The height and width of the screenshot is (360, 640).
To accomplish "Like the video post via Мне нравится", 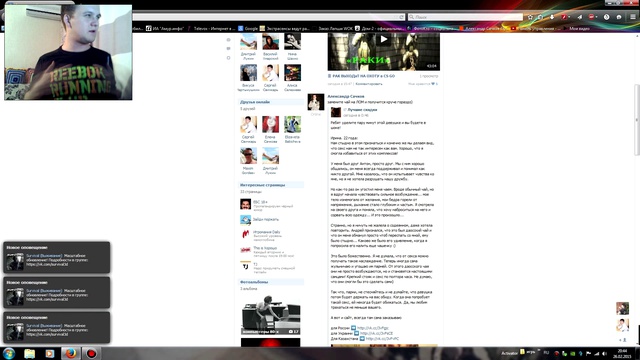I will click(423, 84).
